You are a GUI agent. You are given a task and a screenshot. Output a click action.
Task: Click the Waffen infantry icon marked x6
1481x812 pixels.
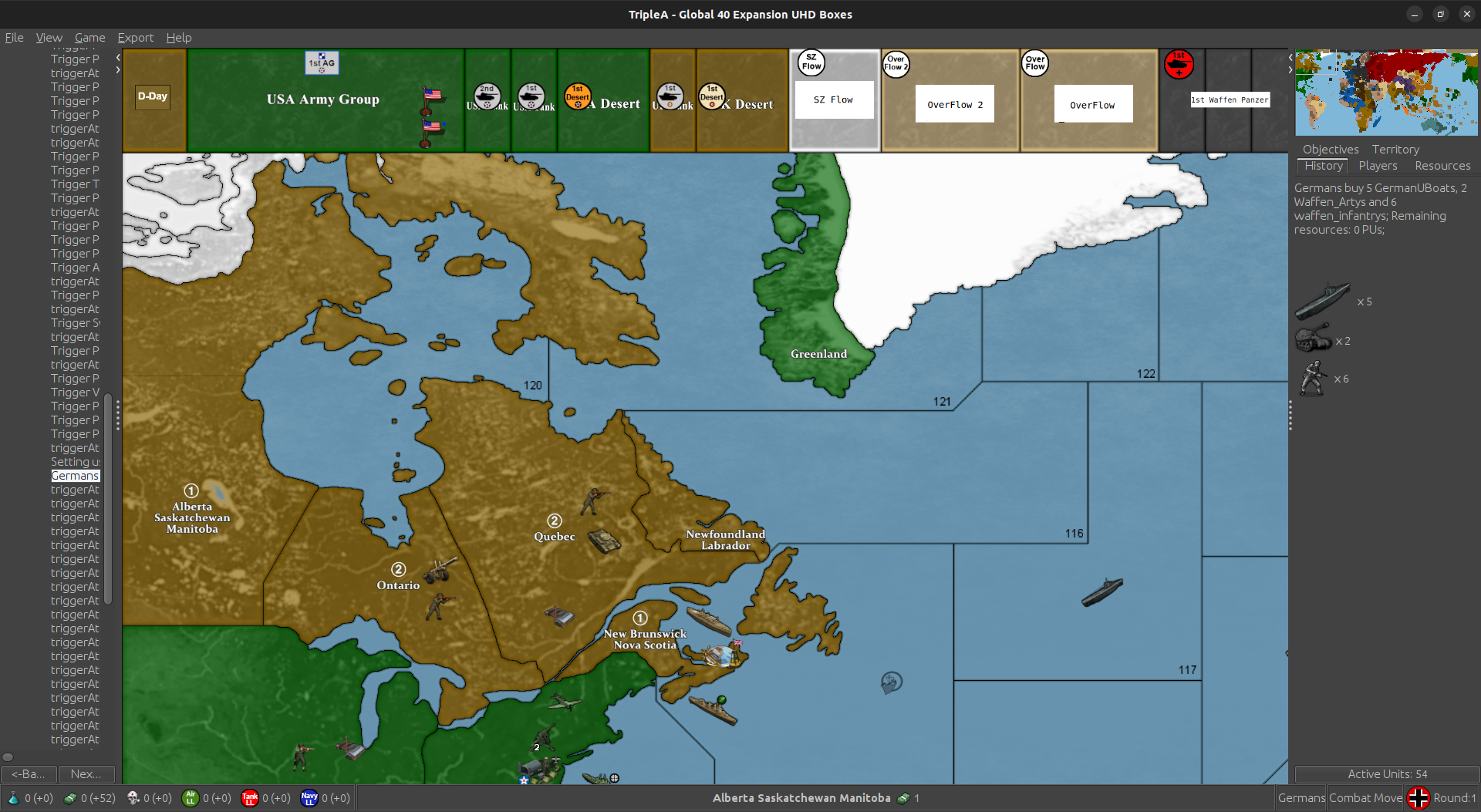(x=1313, y=378)
